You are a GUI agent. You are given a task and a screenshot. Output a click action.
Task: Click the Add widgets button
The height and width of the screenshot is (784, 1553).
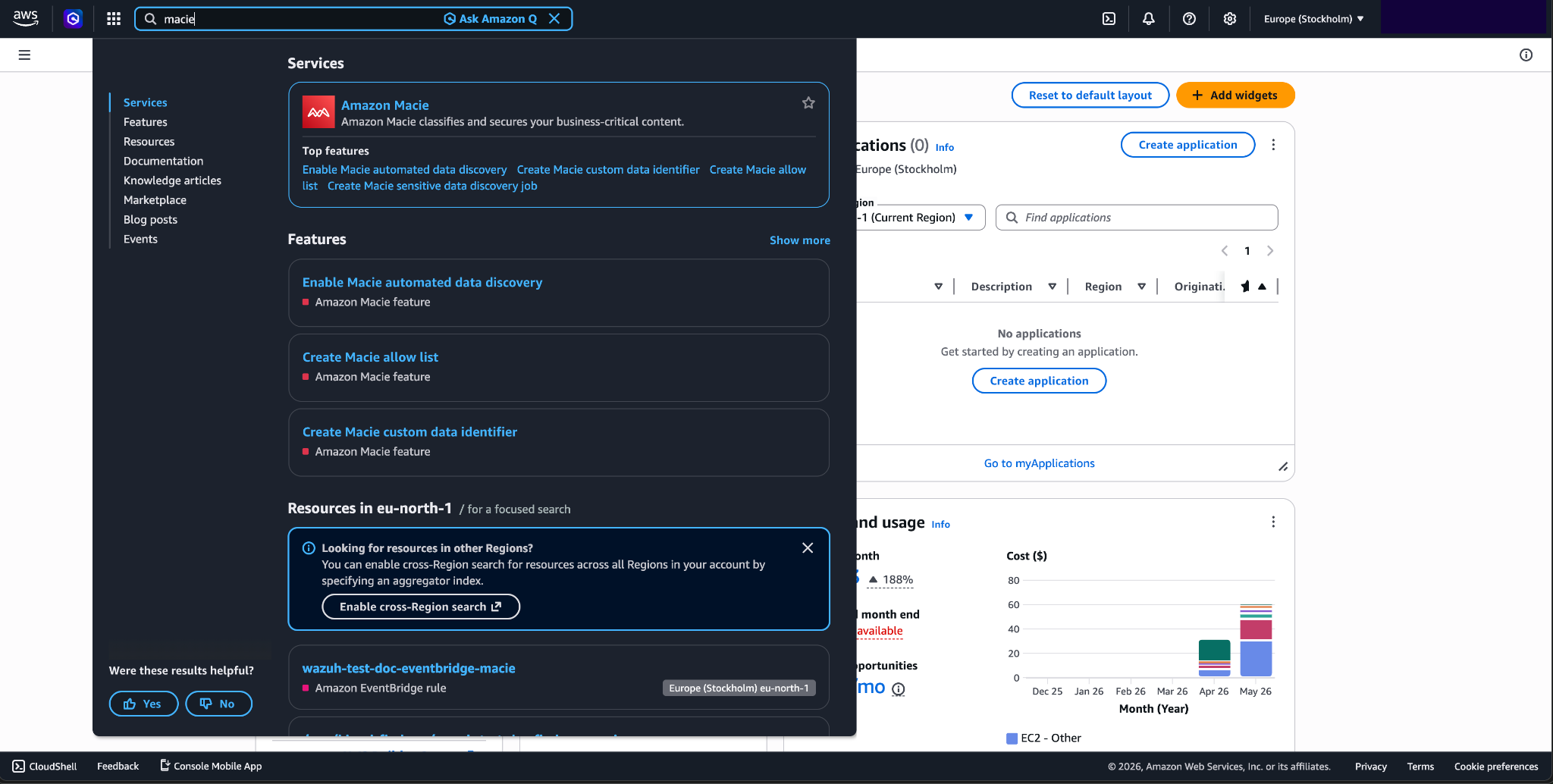(1235, 96)
